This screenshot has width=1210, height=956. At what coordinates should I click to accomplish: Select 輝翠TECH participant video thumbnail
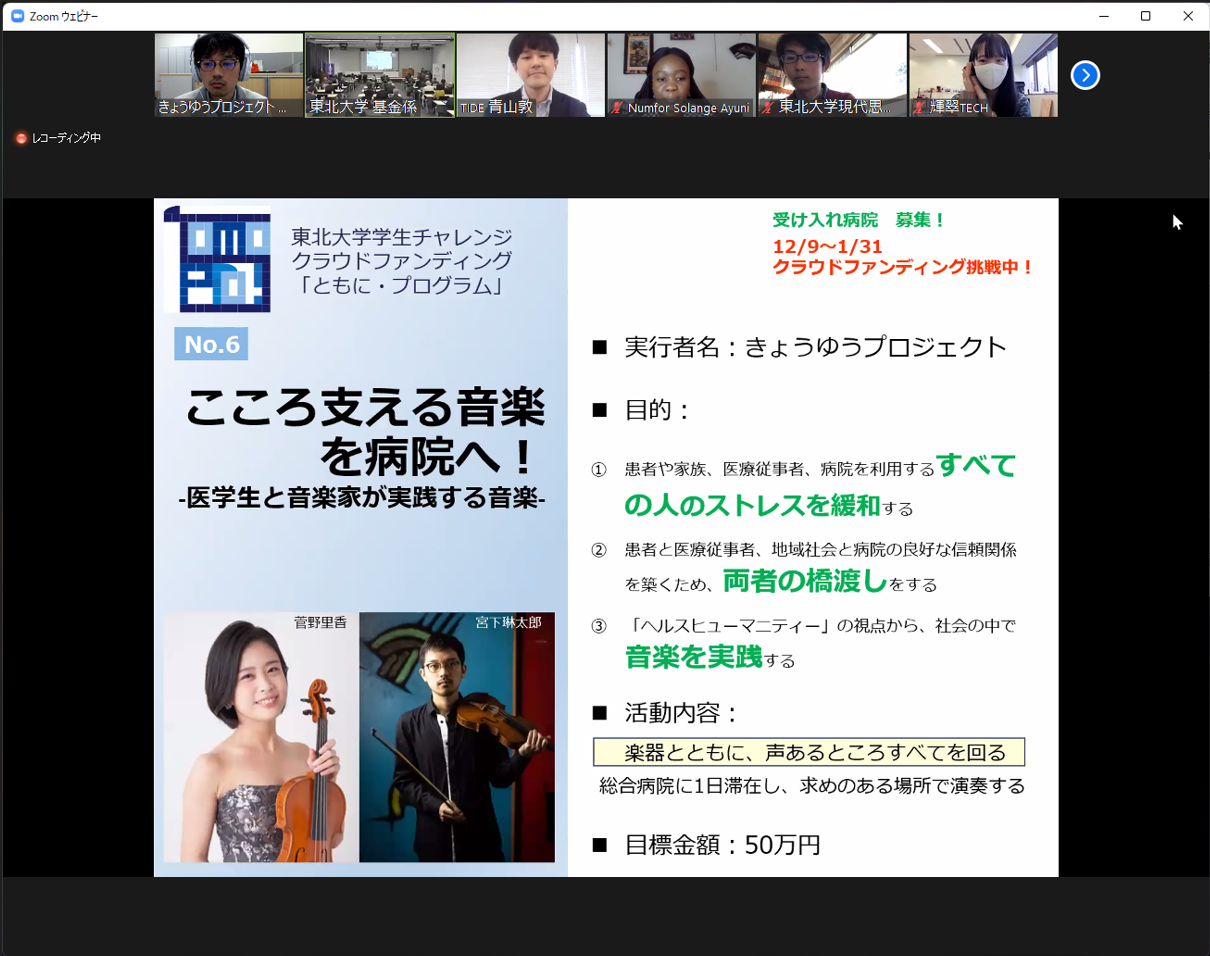(983, 75)
